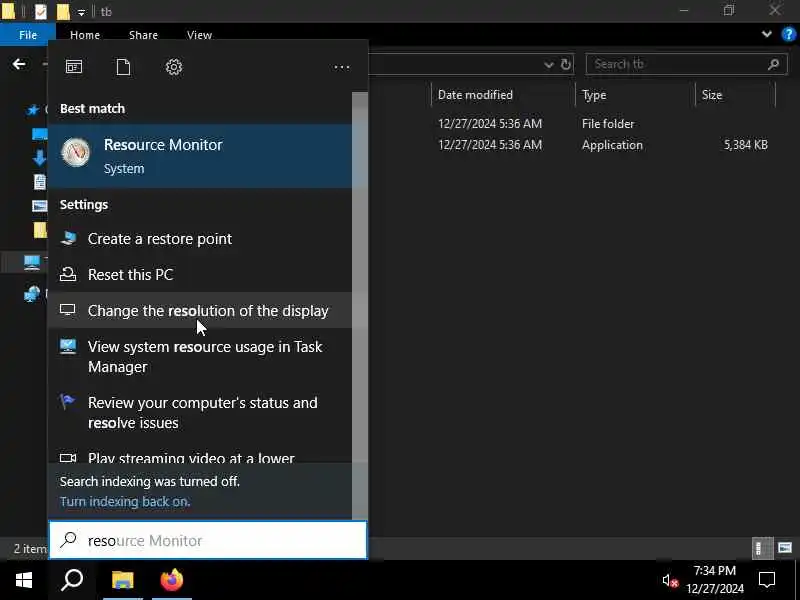Go back with Explorer back arrow

(19, 64)
